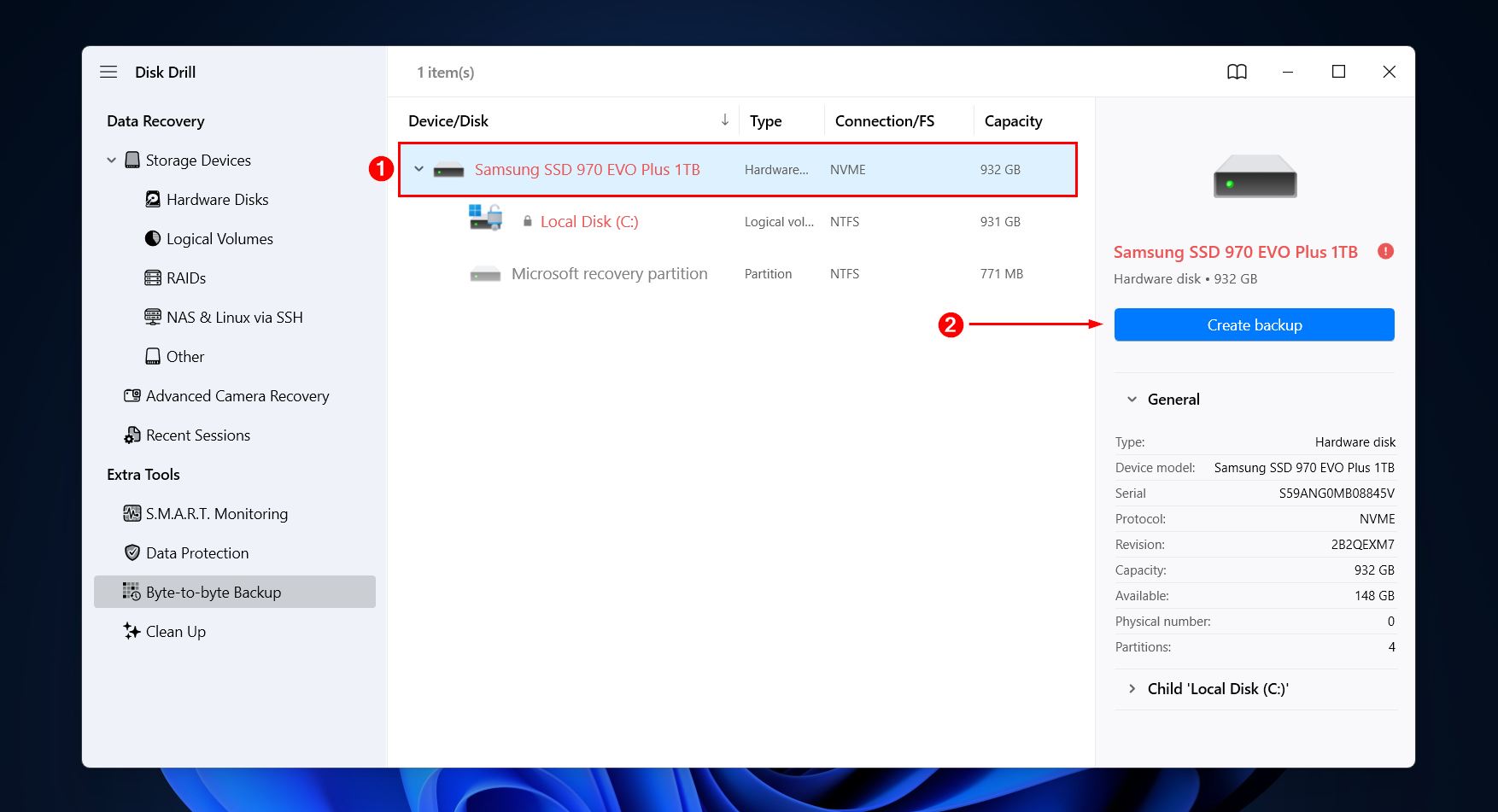Select the Local Disk (C:) row
Image resolution: width=1498 pixels, height=812 pixels.
(x=589, y=222)
